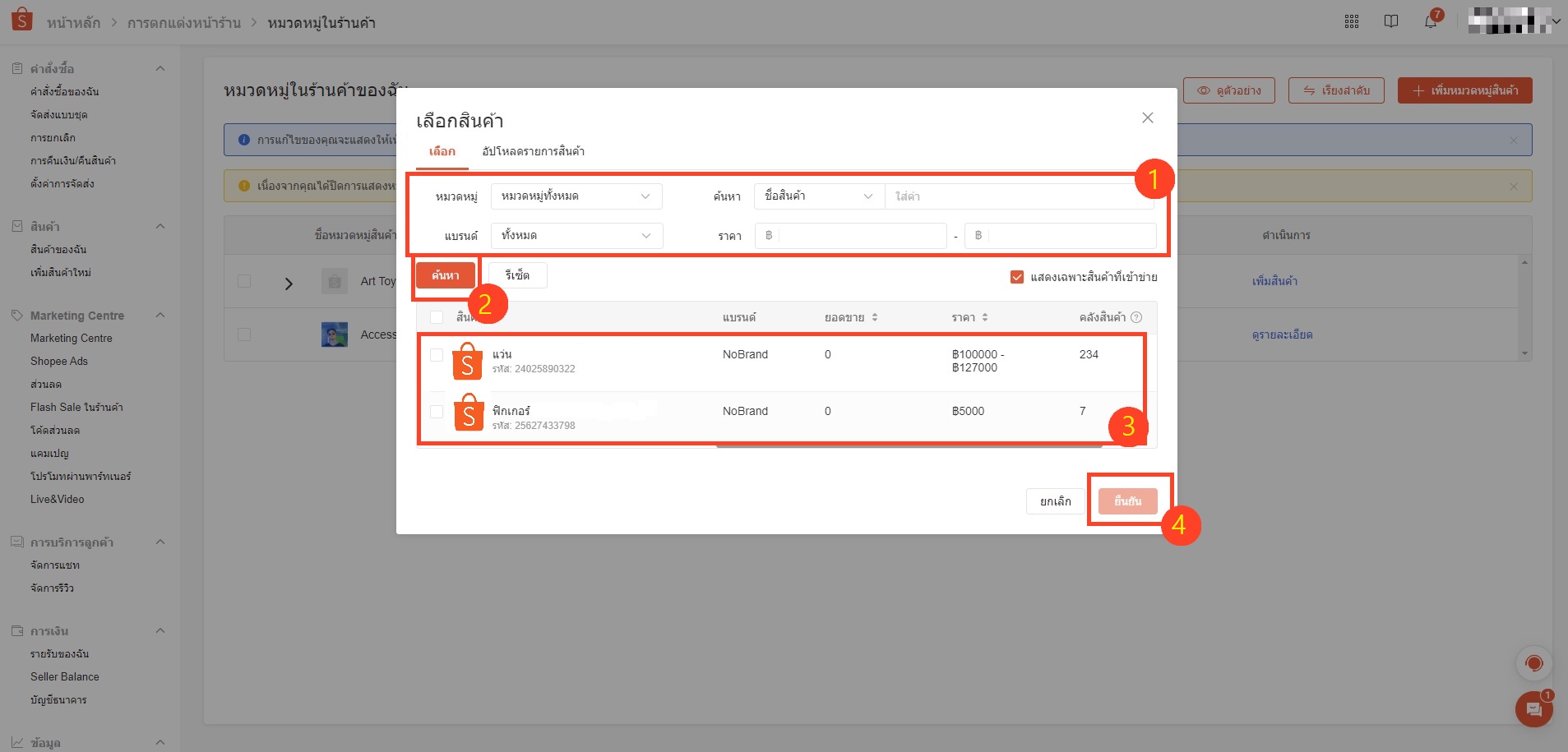Click the red assistant floating icon
Screen dimensions: 1568x752
click(1534, 663)
